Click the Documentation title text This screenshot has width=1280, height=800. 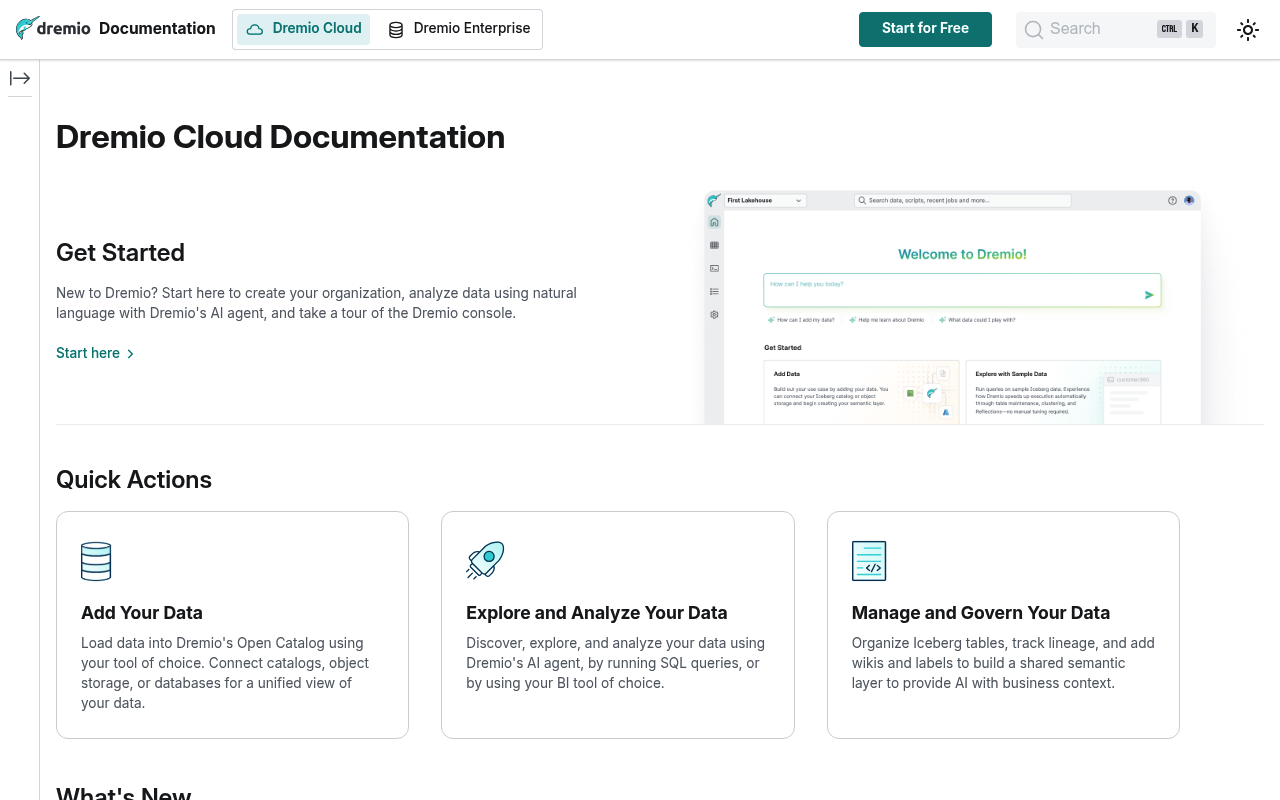(x=157, y=28)
